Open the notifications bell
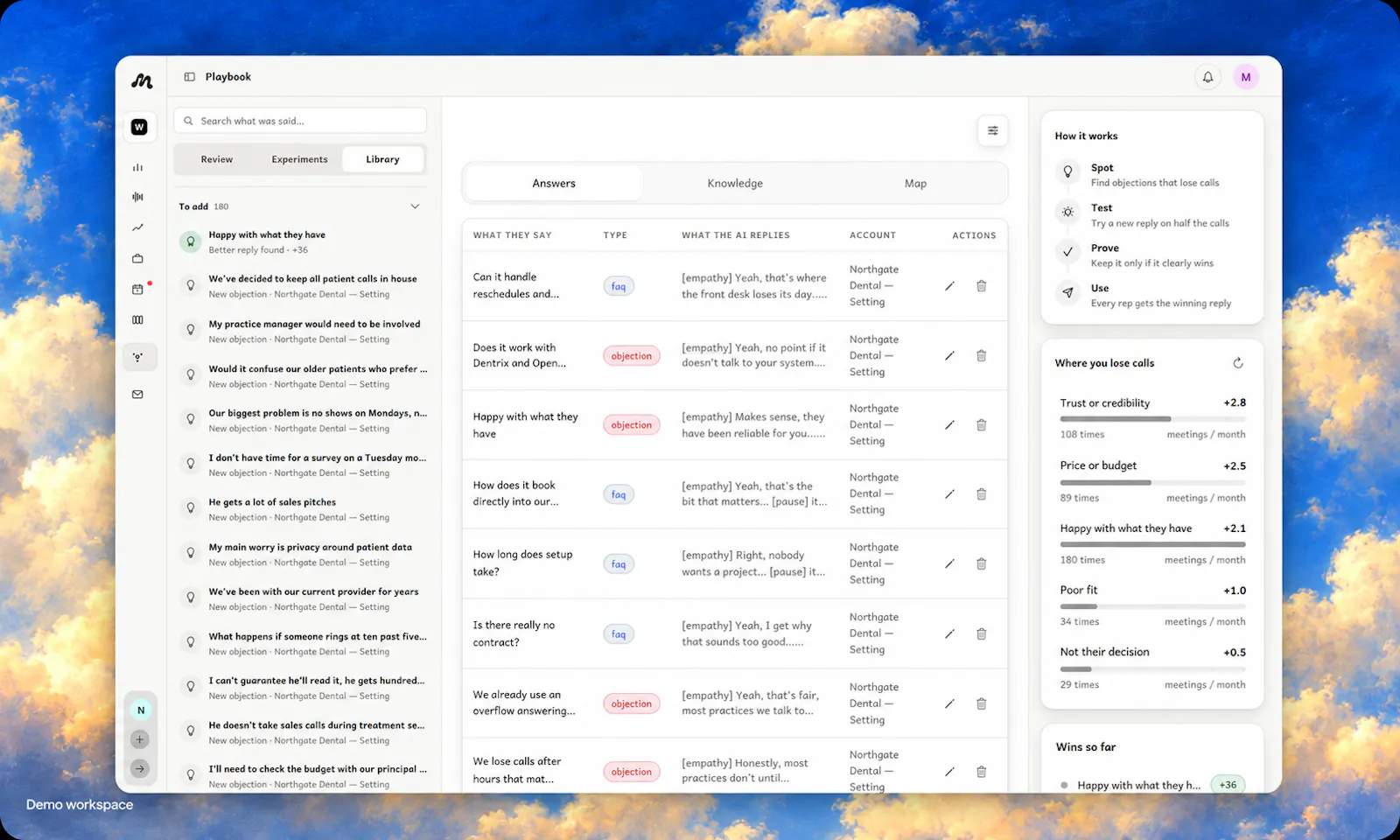 pyautogui.click(x=1207, y=77)
